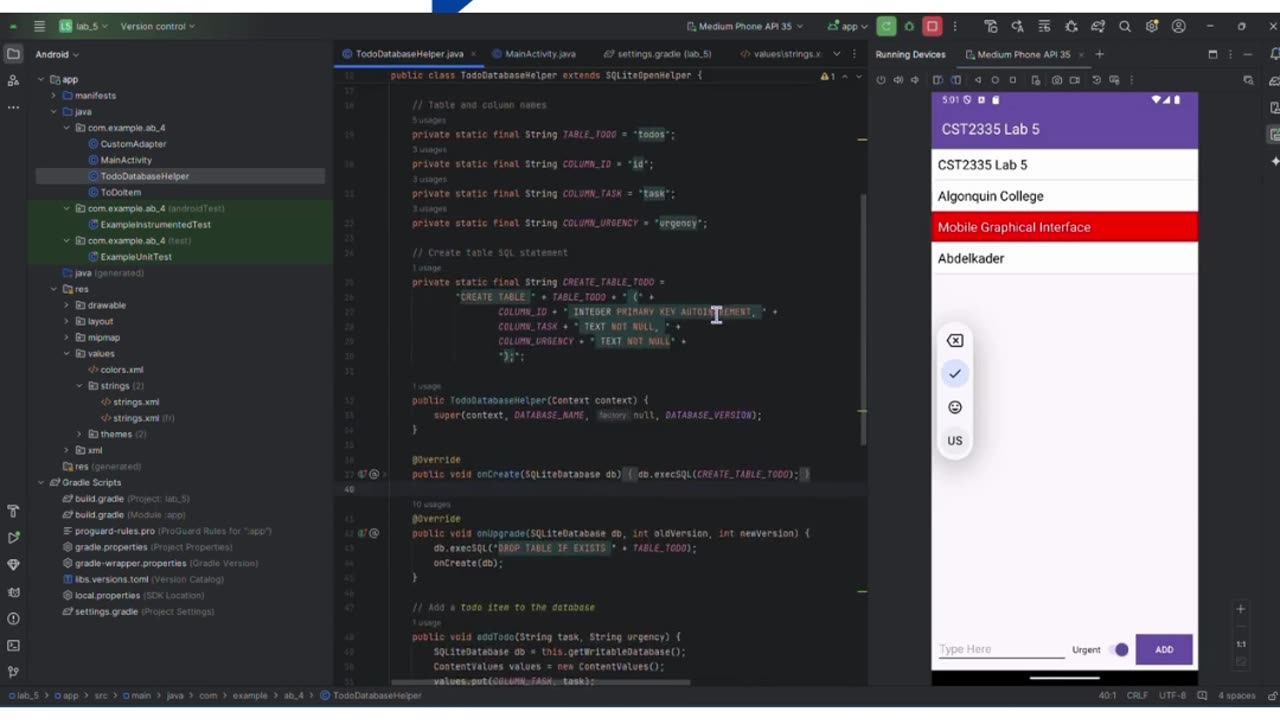The image size is (1280, 720).
Task: Open the lab_5 project dropdown
Action: tap(84, 26)
